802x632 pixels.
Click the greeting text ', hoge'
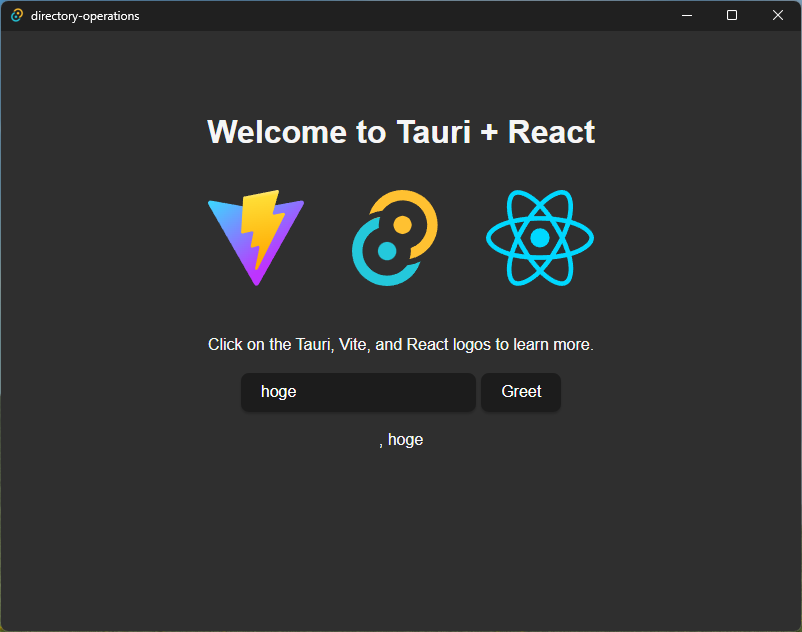point(402,439)
